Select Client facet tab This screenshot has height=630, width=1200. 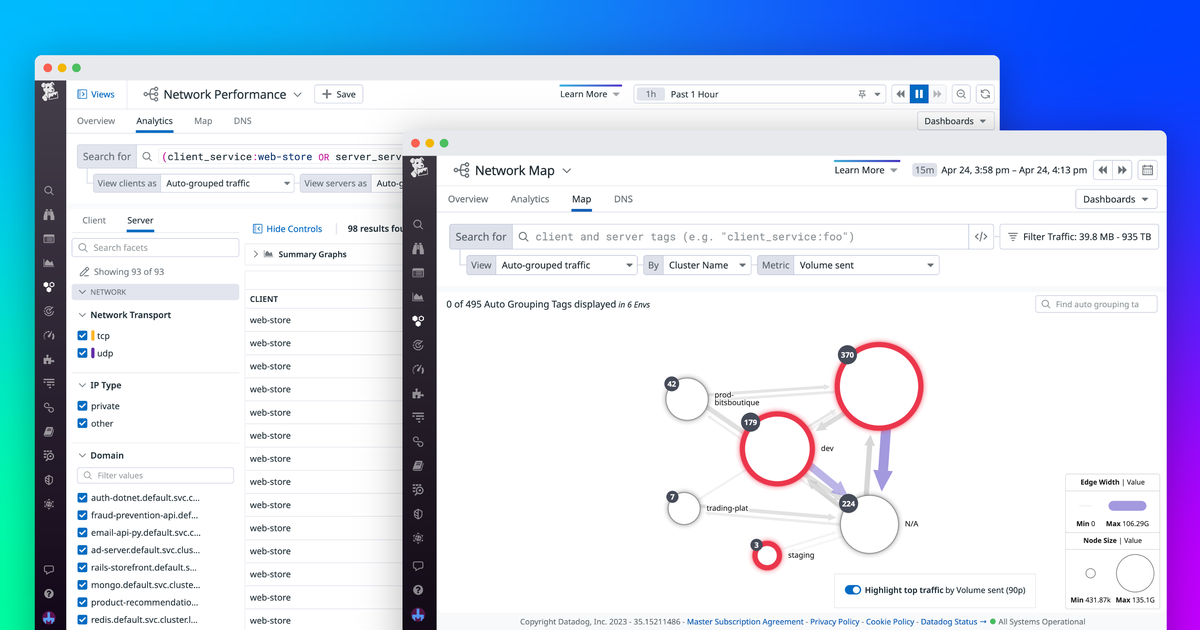(94, 220)
